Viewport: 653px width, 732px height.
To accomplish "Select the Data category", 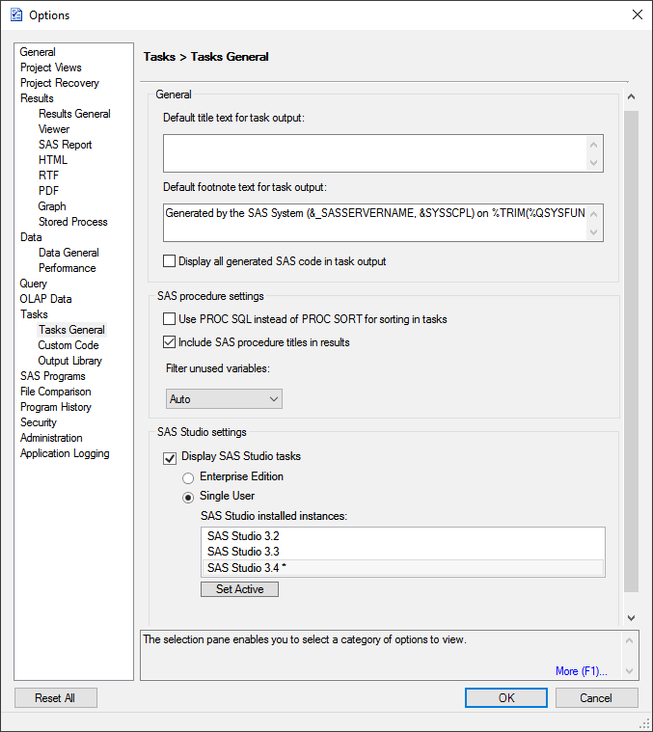I will pos(31,237).
